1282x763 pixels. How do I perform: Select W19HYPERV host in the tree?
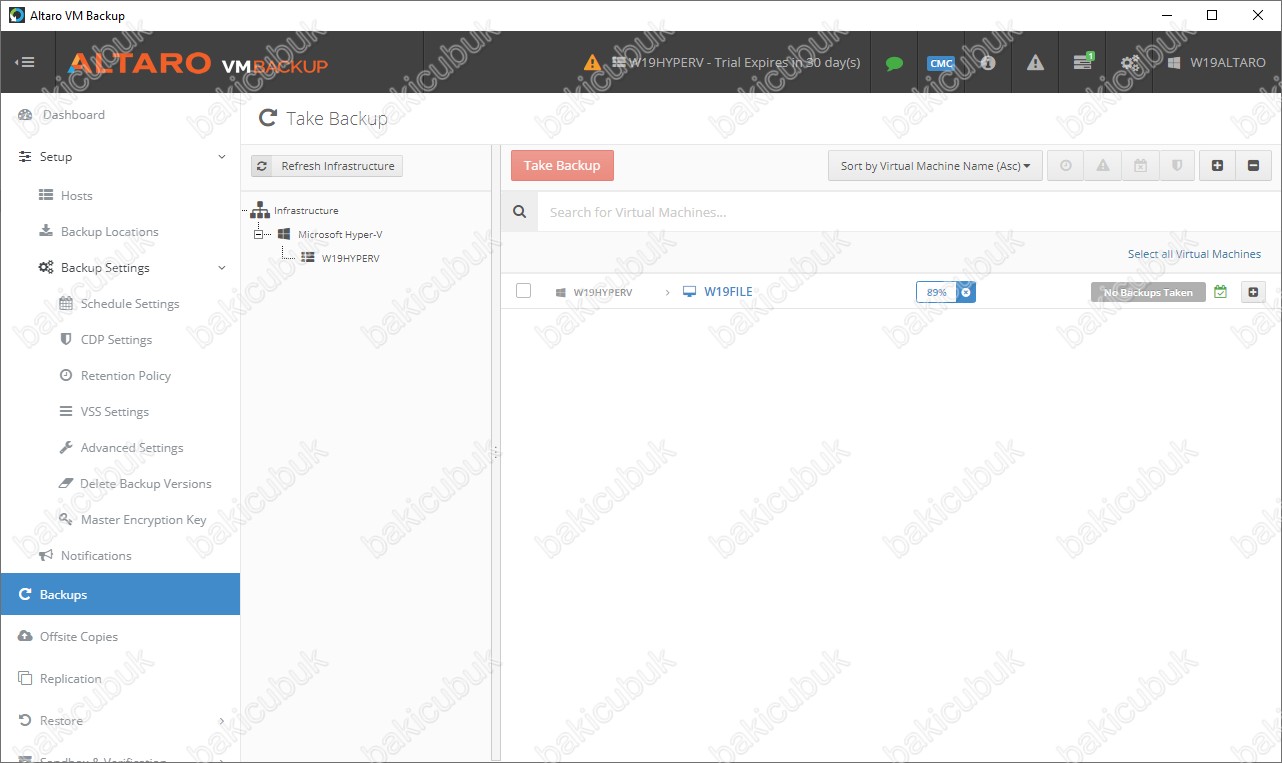pyautogui.click(x=340, y=258)
